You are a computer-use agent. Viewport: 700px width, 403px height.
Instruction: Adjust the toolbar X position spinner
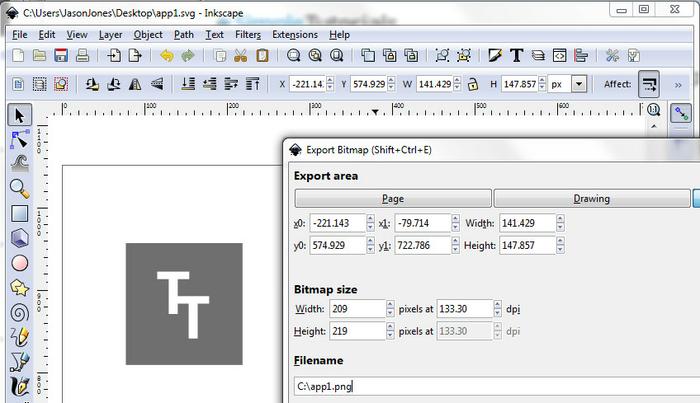[330, 84]
